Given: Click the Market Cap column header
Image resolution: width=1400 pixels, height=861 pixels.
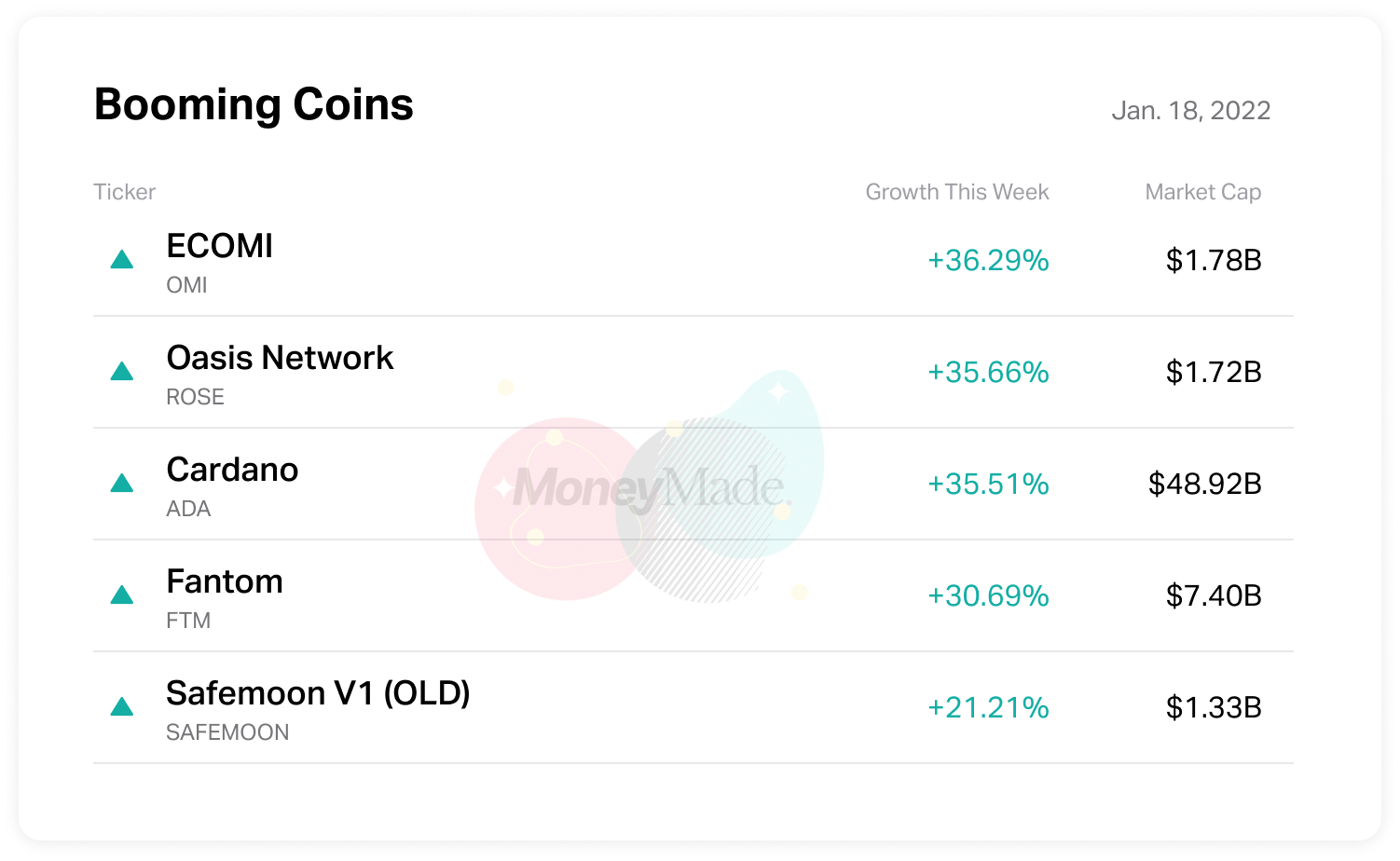Looking at the screenshot, I should point(1202,192).
